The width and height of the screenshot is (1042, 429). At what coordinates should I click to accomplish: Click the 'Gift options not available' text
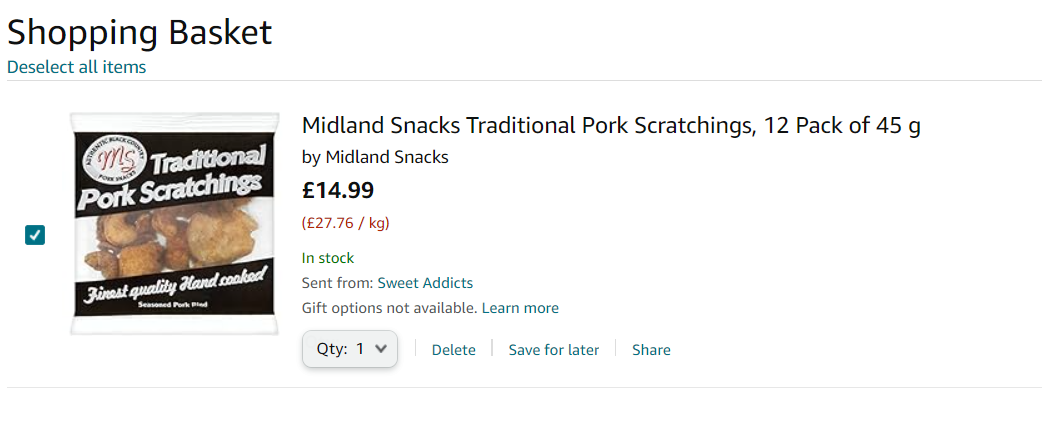[389, 308]
